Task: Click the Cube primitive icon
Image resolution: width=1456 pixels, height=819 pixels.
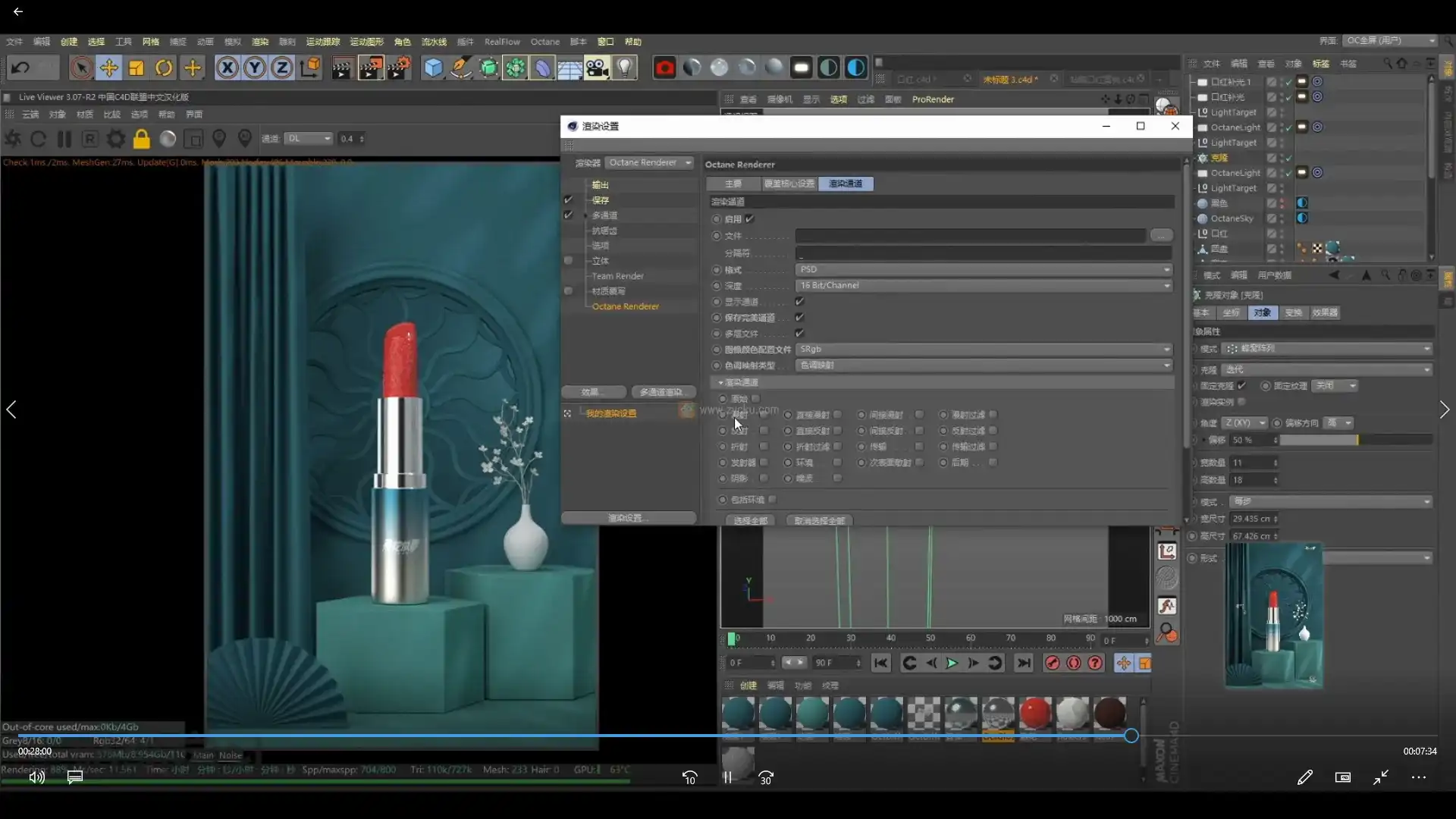Action: tap(433, 68)
